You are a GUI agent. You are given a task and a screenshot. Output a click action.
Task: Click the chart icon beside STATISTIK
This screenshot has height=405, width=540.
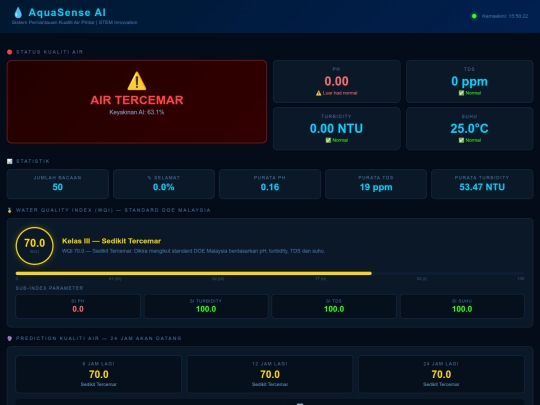click(x=10, y=161)
